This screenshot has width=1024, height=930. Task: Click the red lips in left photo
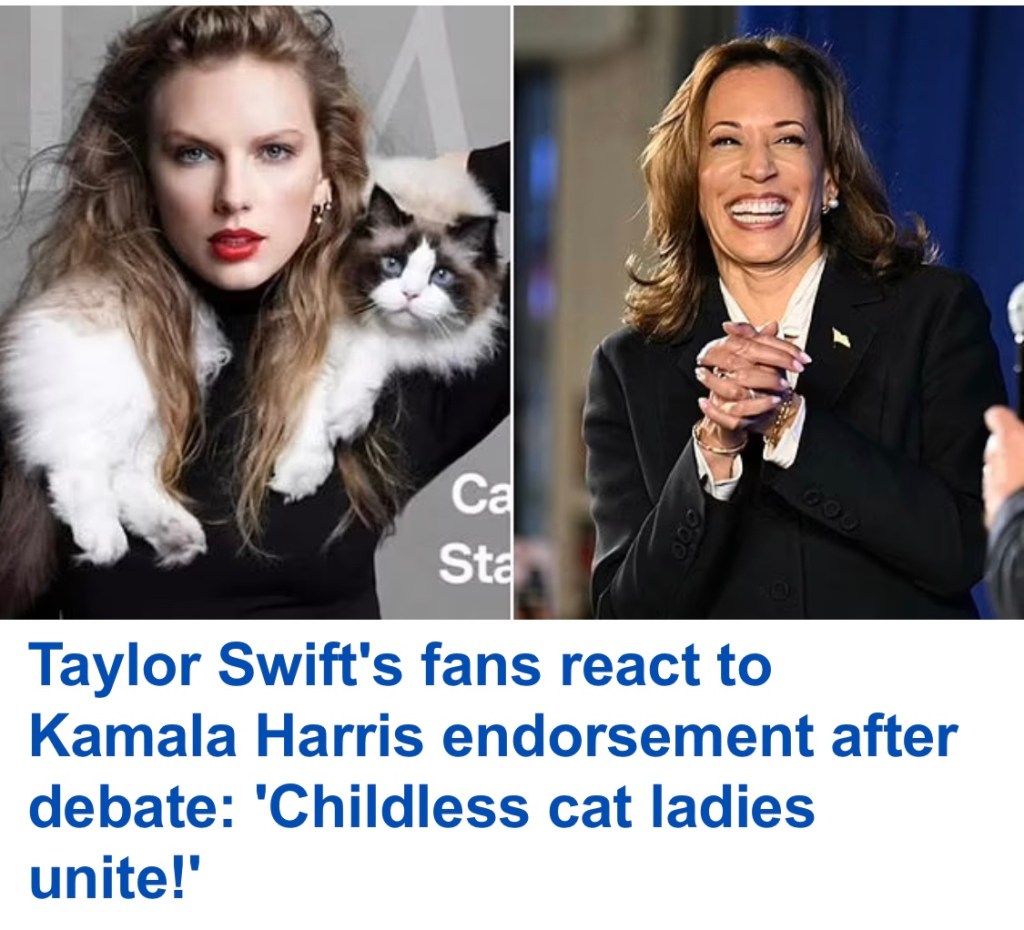point(236,243)
